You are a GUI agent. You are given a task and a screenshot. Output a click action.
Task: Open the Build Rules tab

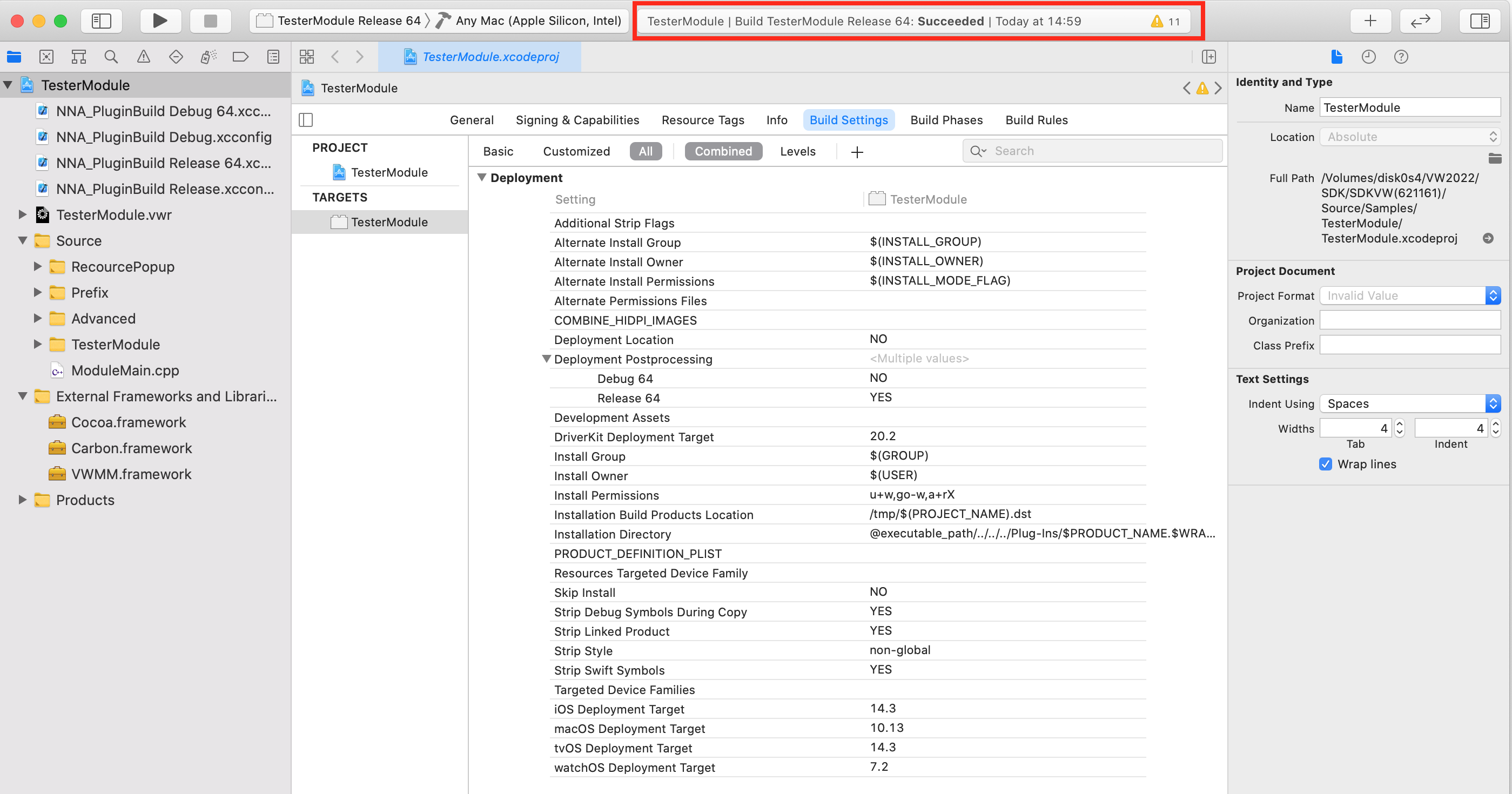pyautogui.click(x=1036, y=120)
